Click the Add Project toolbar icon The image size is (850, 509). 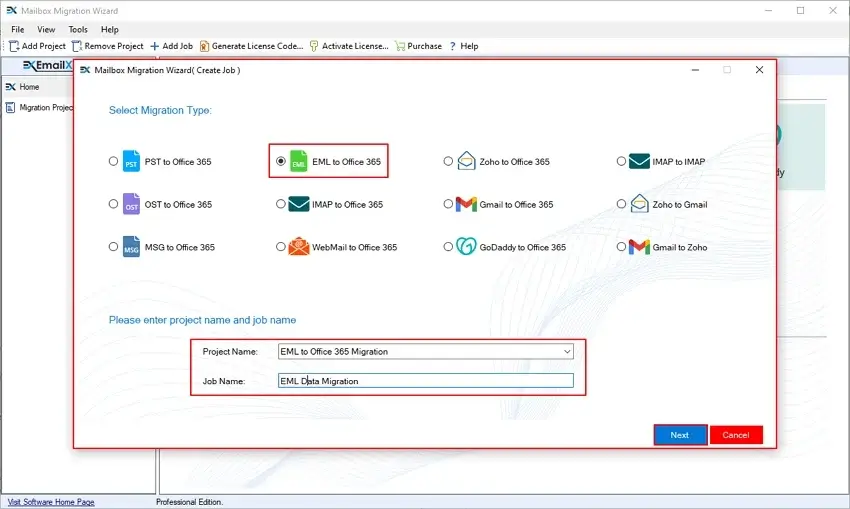coord(14,46)
